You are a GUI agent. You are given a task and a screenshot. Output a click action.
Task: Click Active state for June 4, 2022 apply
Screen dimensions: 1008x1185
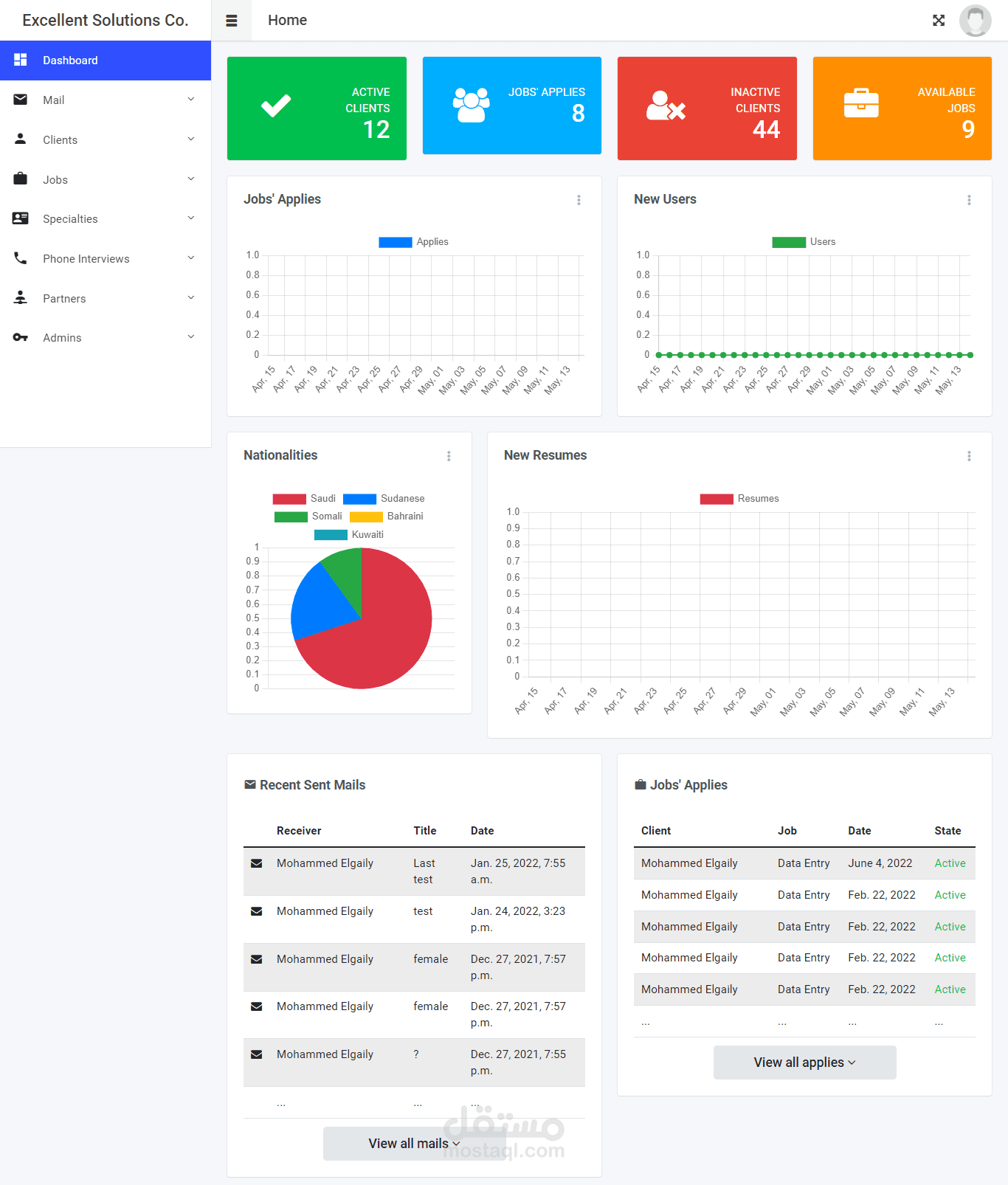pos(950,863)
